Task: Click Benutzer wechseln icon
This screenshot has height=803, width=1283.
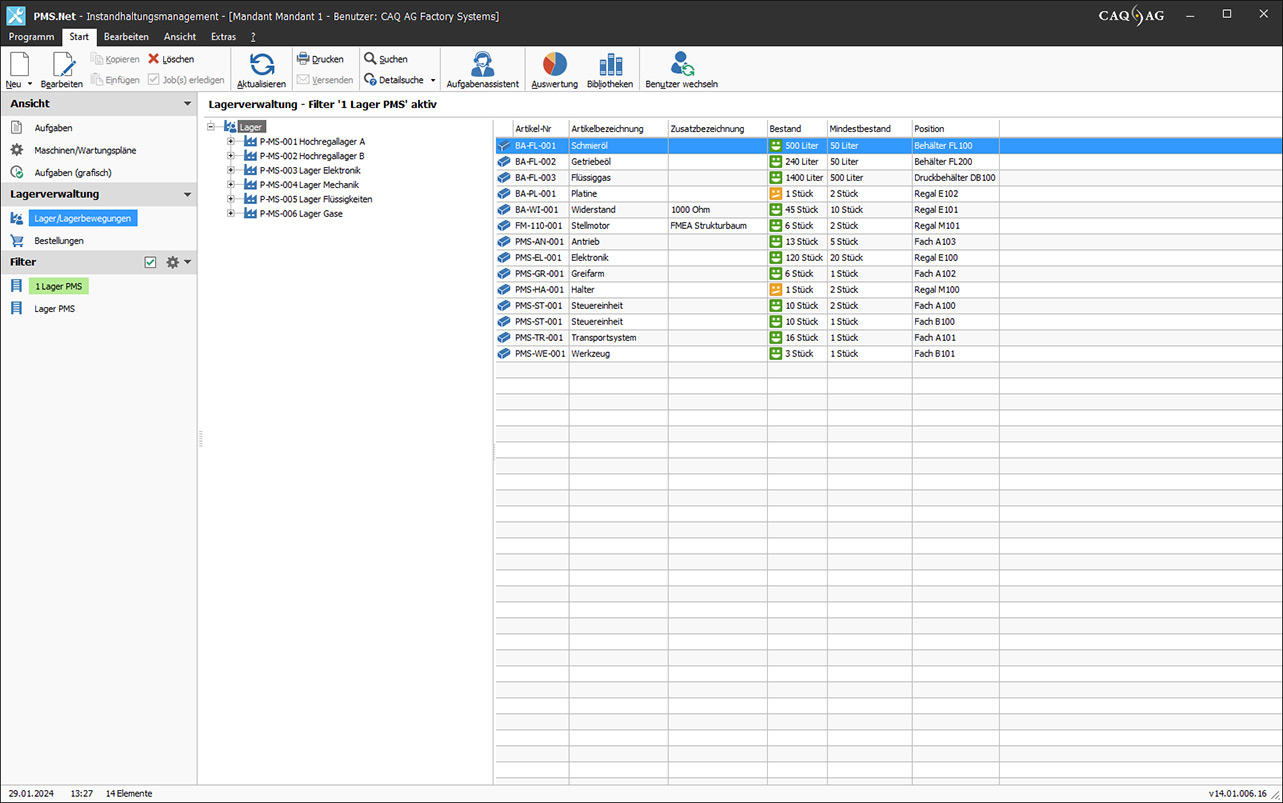Action: (682, 64)
